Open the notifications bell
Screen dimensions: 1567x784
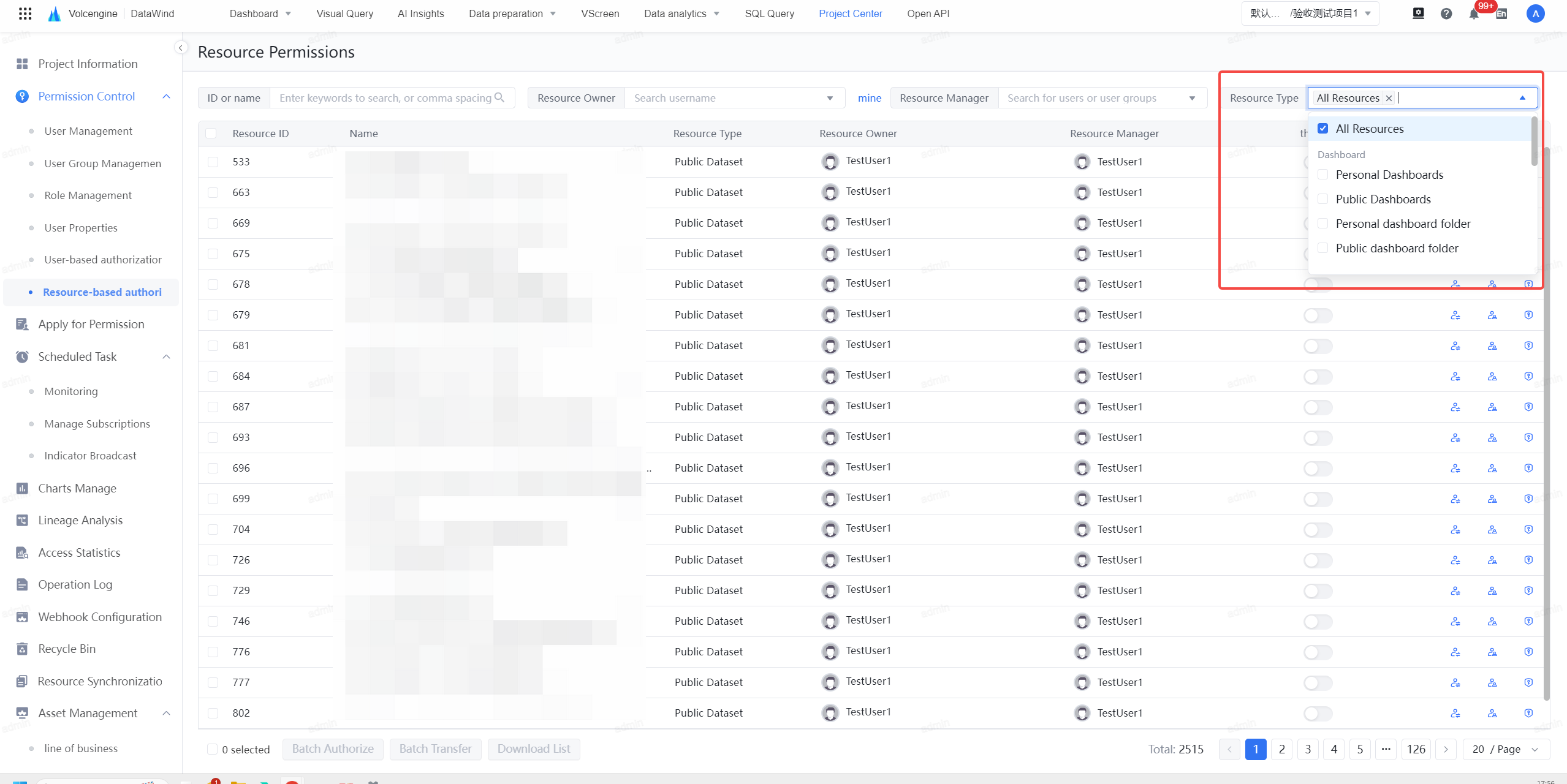click(1474, 13)
